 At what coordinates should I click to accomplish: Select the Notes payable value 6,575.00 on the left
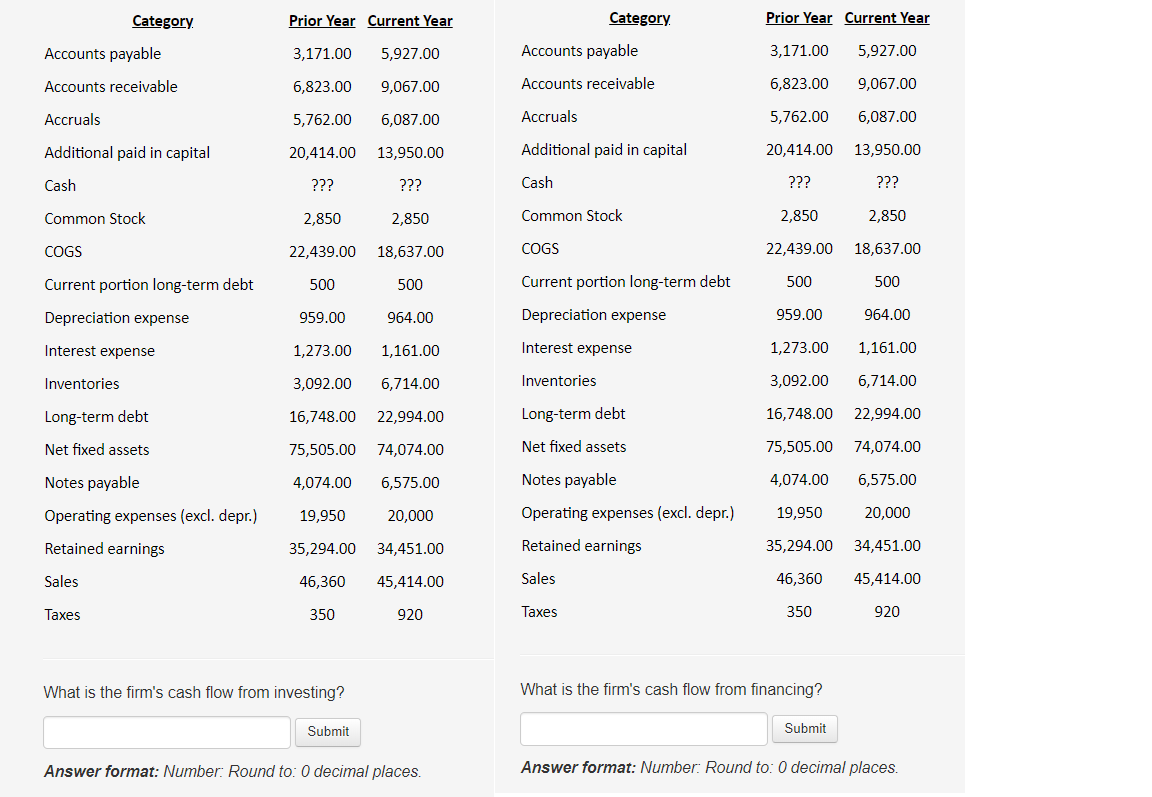410,482
